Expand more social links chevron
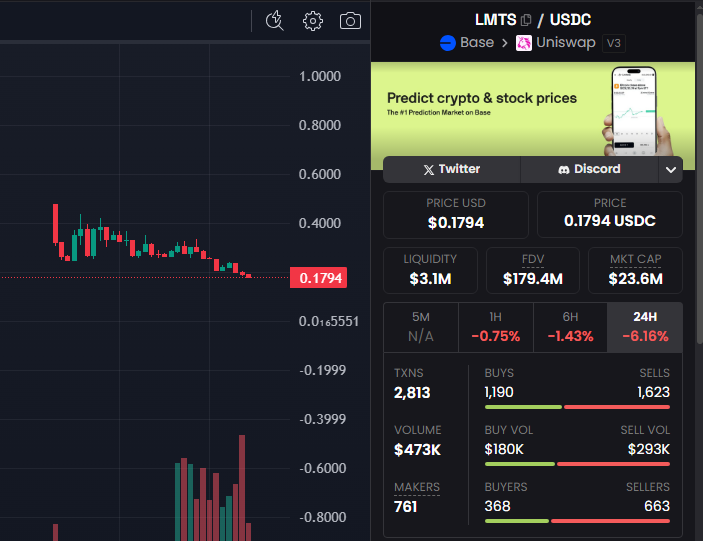 [x=671, y=169]
